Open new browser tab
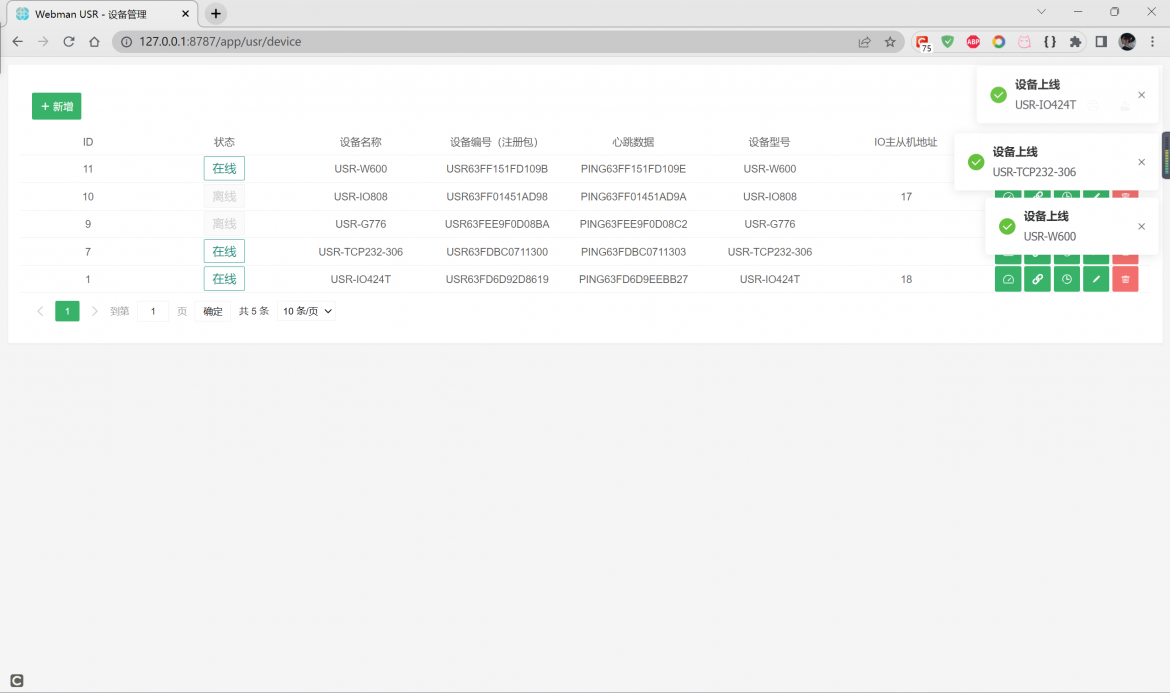This screenshot has height=693, width=1170. pos(216,13)
